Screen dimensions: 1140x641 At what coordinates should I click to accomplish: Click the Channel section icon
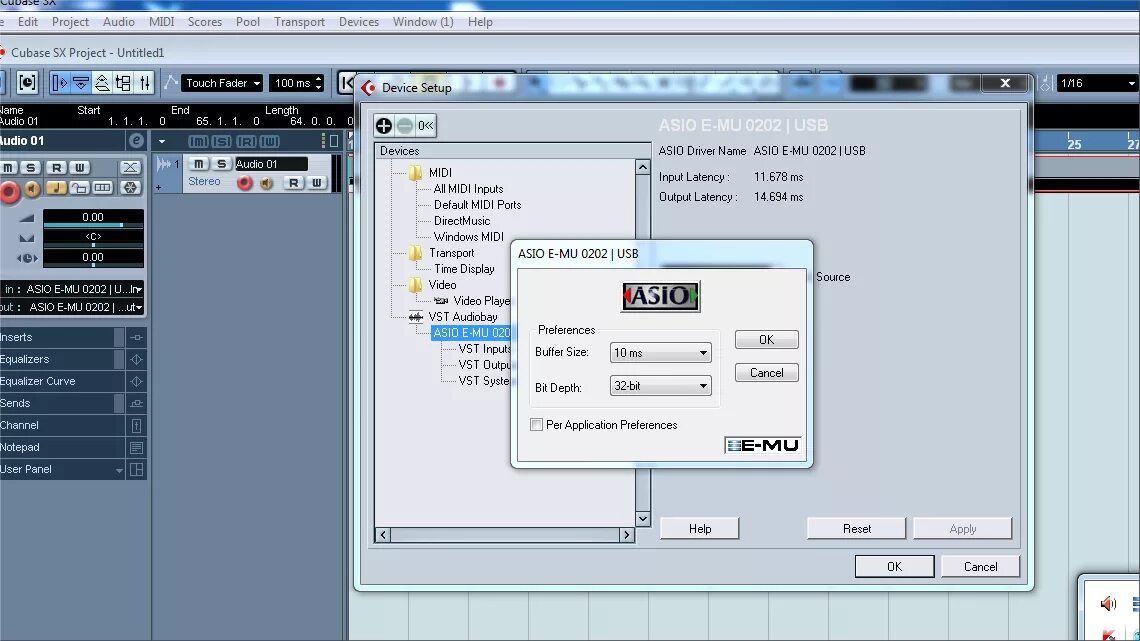click(136, 425)
